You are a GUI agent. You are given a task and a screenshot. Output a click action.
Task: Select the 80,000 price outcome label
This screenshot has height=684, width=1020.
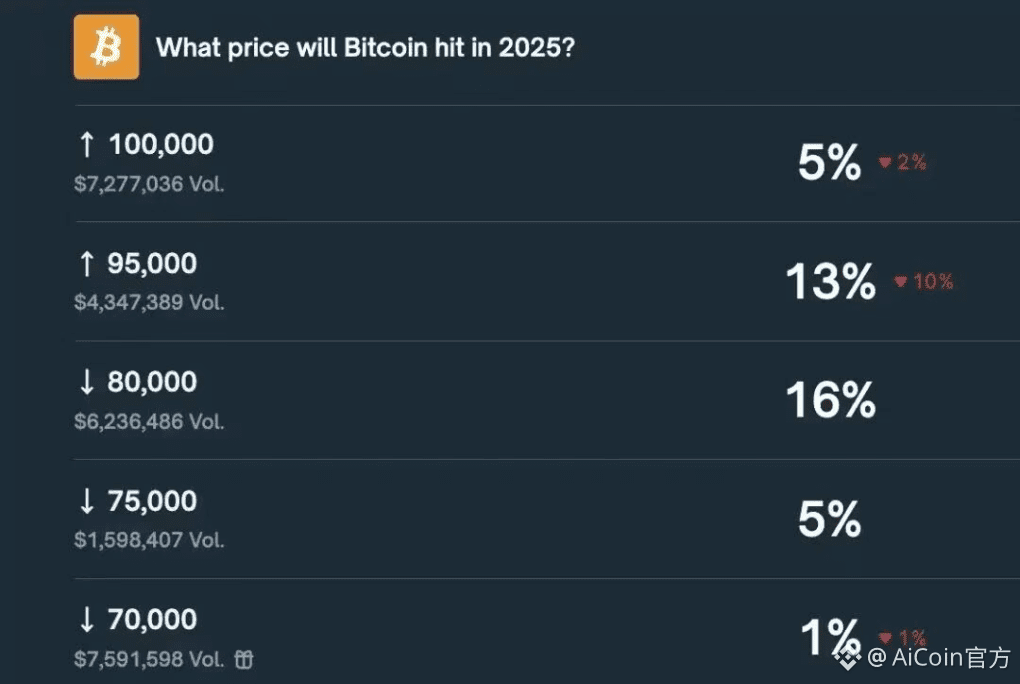click(x=152, y=382)
